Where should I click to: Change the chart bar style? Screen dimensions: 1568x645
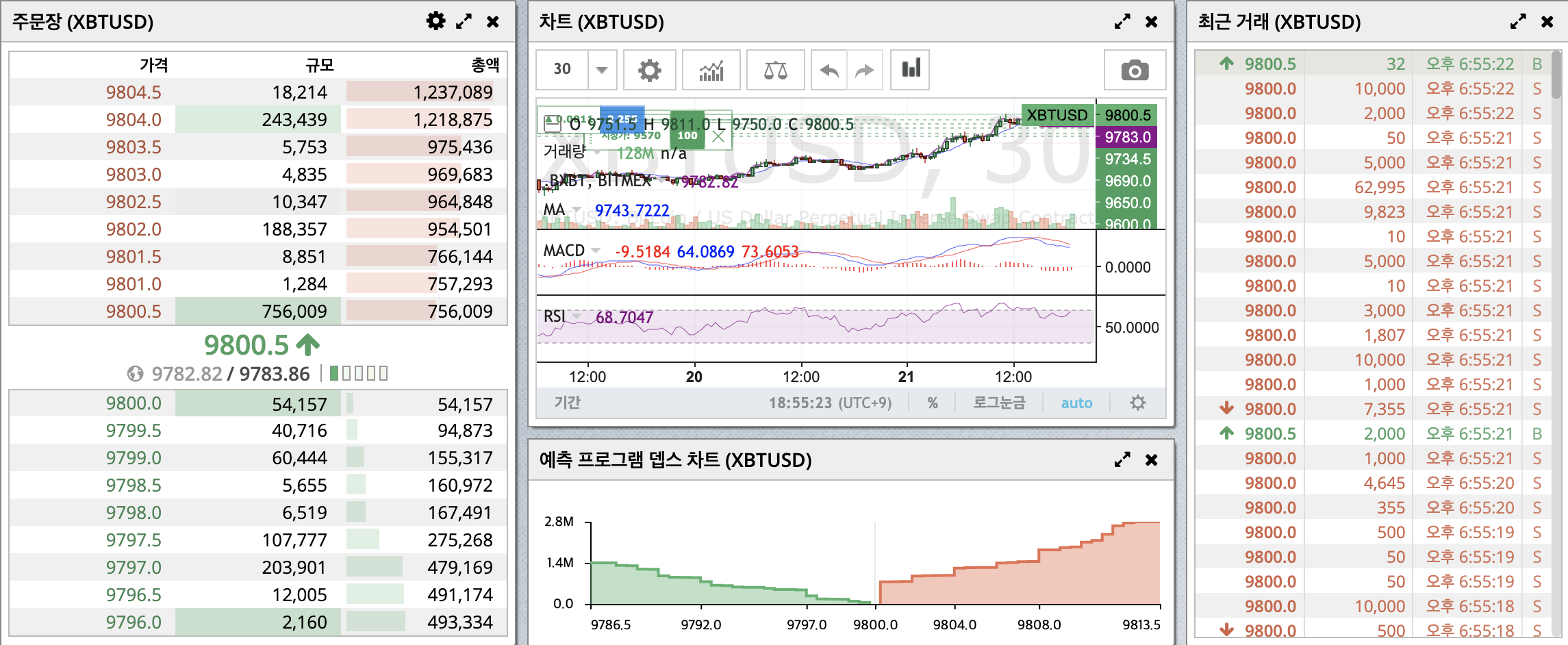(910, 70)
